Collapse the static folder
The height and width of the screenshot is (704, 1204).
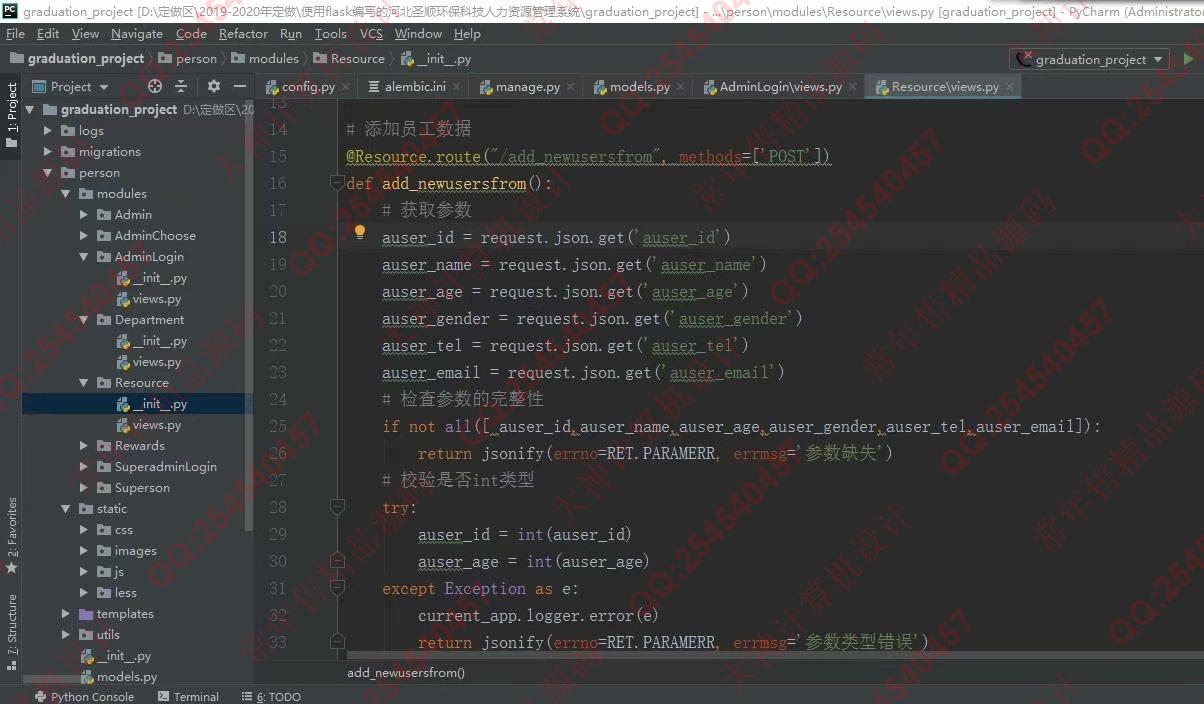(x=66, y=509)
